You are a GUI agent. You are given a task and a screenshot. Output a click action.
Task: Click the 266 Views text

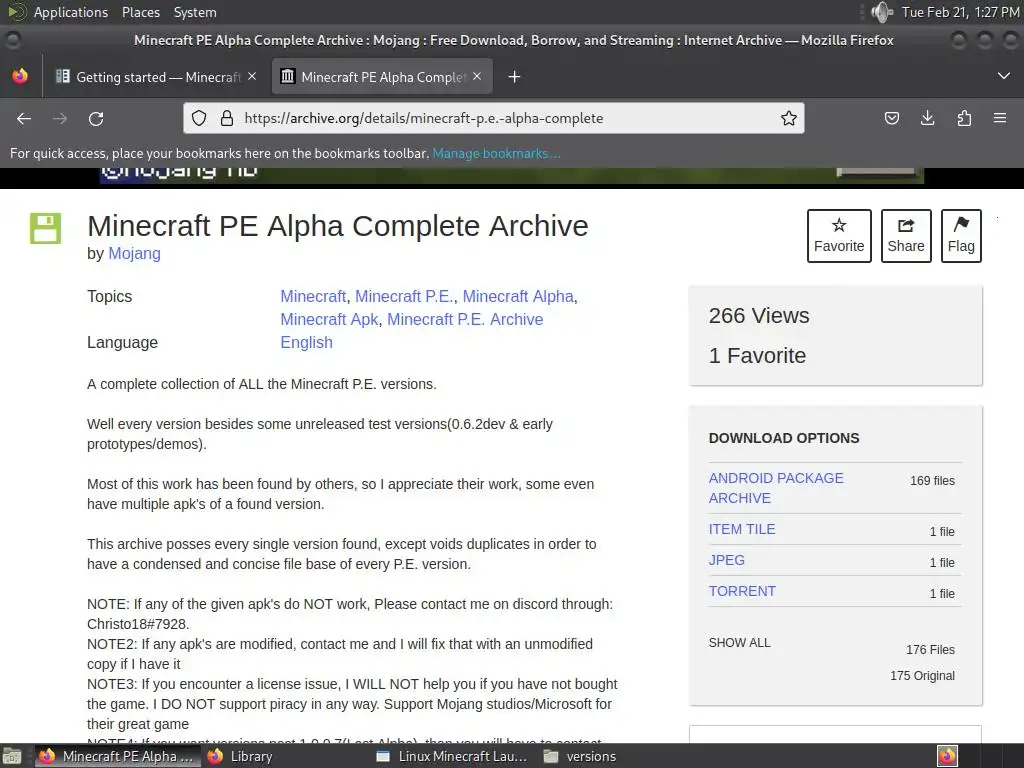tap(759, 315)
